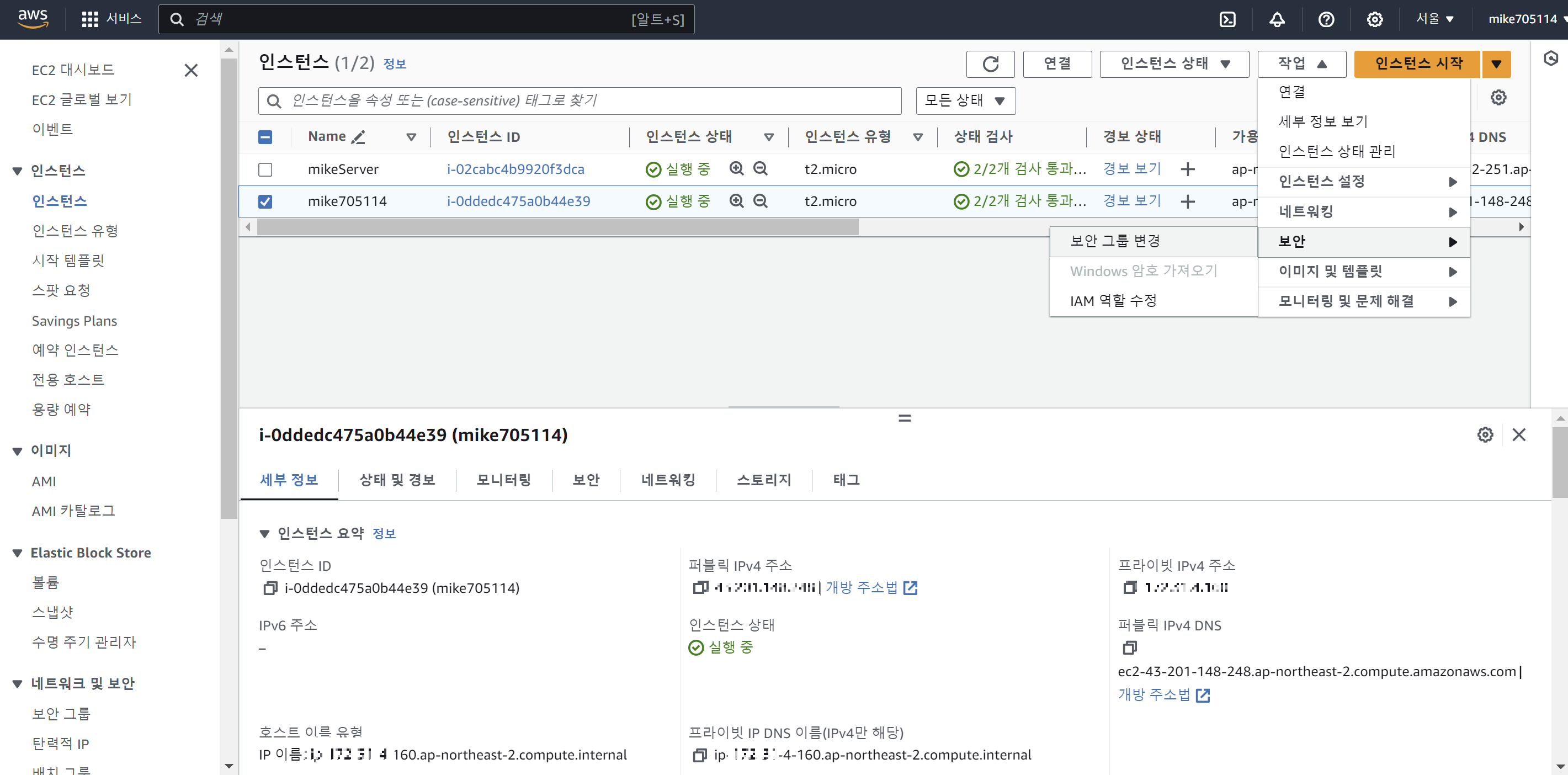Screen dimensions: 1568x775
Task: Zoom in on the mikeServer instance status
Action: 736,169
